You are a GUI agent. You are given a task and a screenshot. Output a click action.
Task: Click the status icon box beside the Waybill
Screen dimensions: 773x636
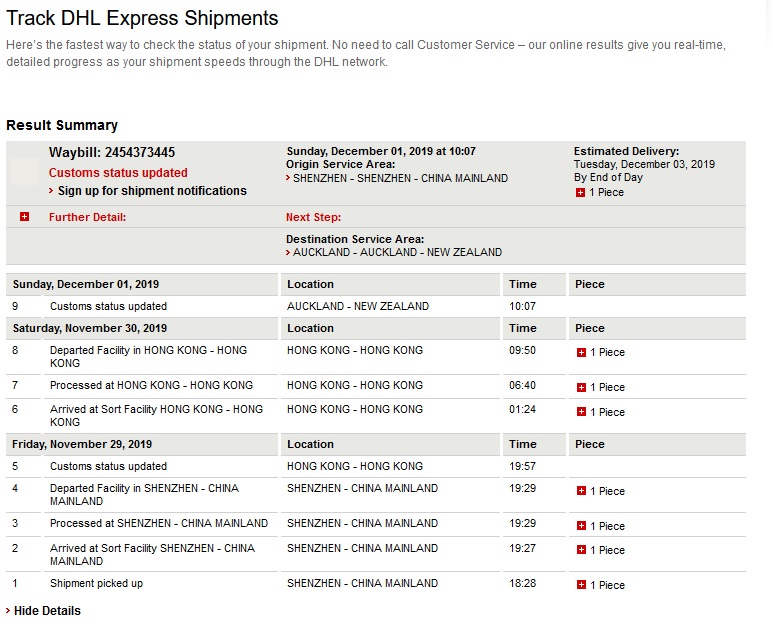click(24, 172)
